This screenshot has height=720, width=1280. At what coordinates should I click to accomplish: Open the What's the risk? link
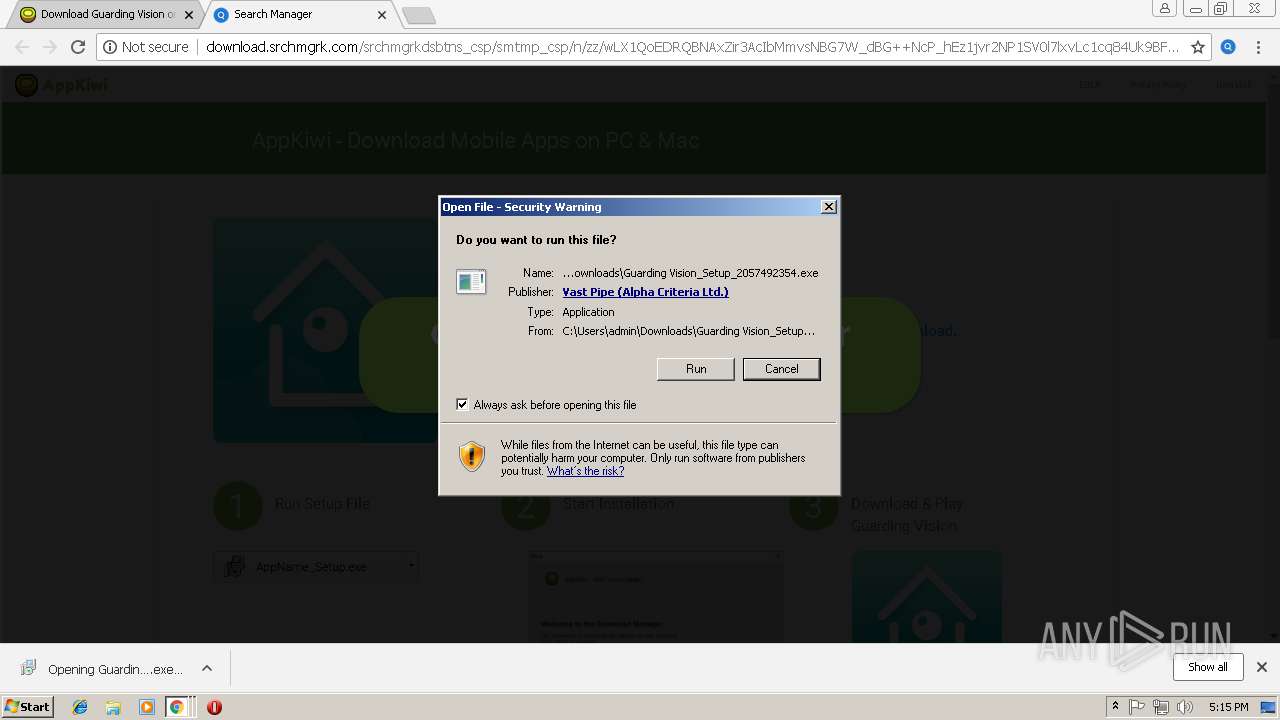click(x=585, y=471)
